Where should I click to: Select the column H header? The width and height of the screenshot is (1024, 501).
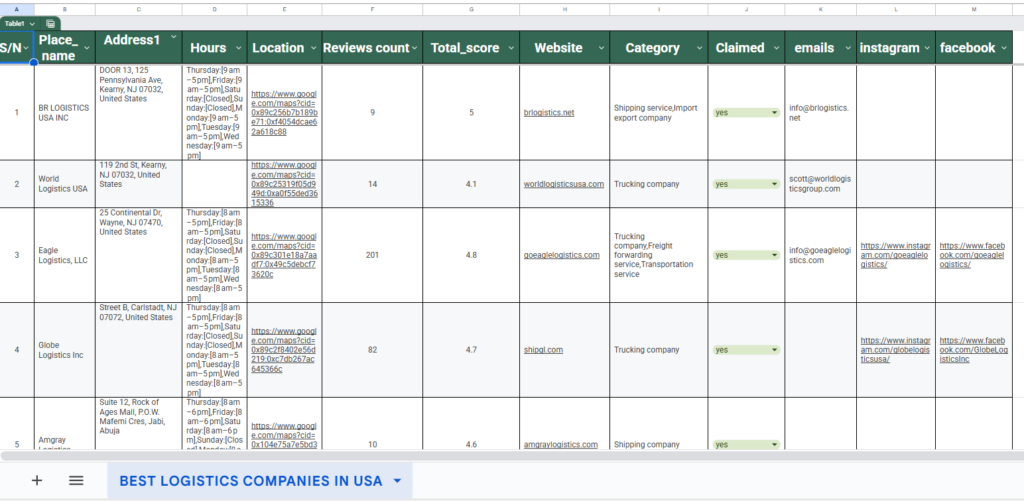pos(564,10)
